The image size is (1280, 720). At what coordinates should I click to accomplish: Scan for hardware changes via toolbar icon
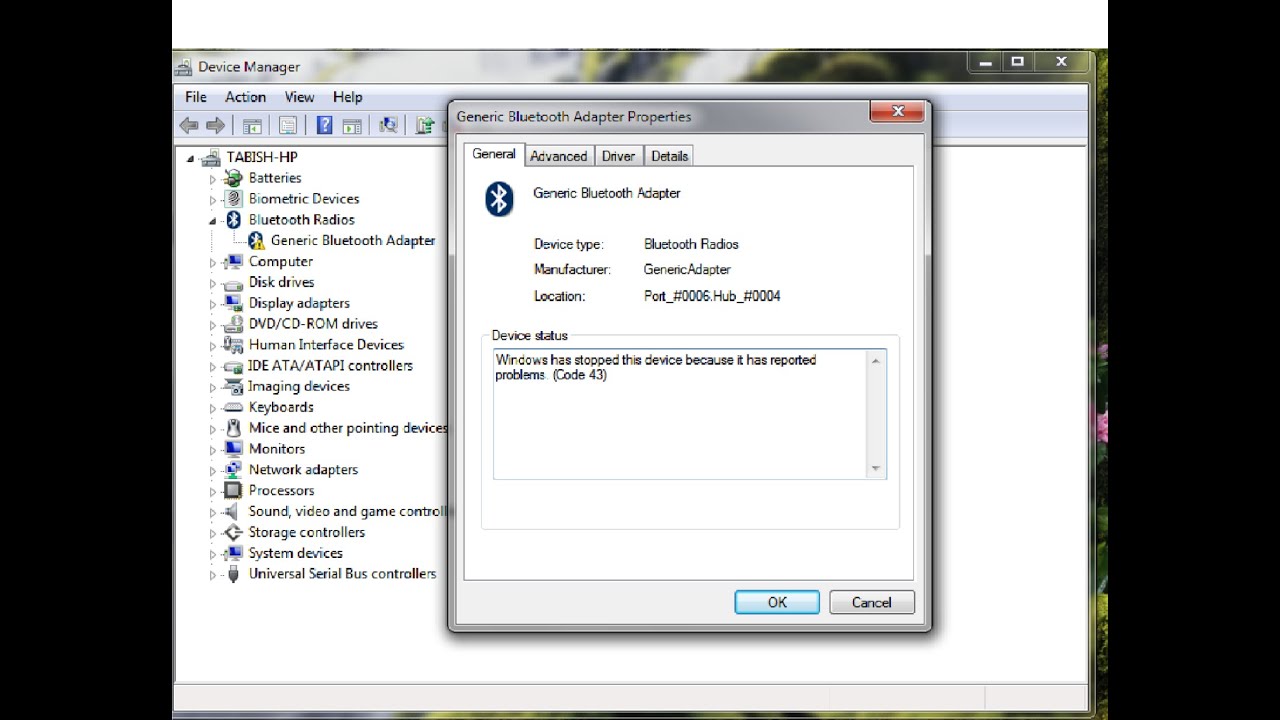coord(388,125)
